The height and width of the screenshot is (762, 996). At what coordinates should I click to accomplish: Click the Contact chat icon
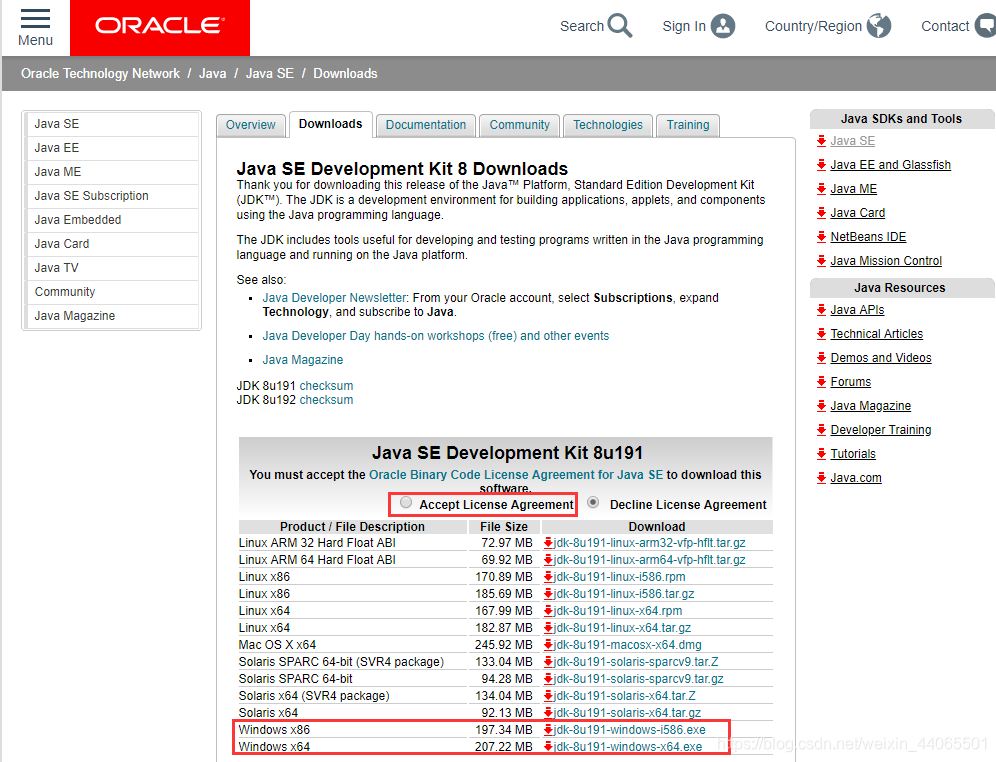(985, 26)
